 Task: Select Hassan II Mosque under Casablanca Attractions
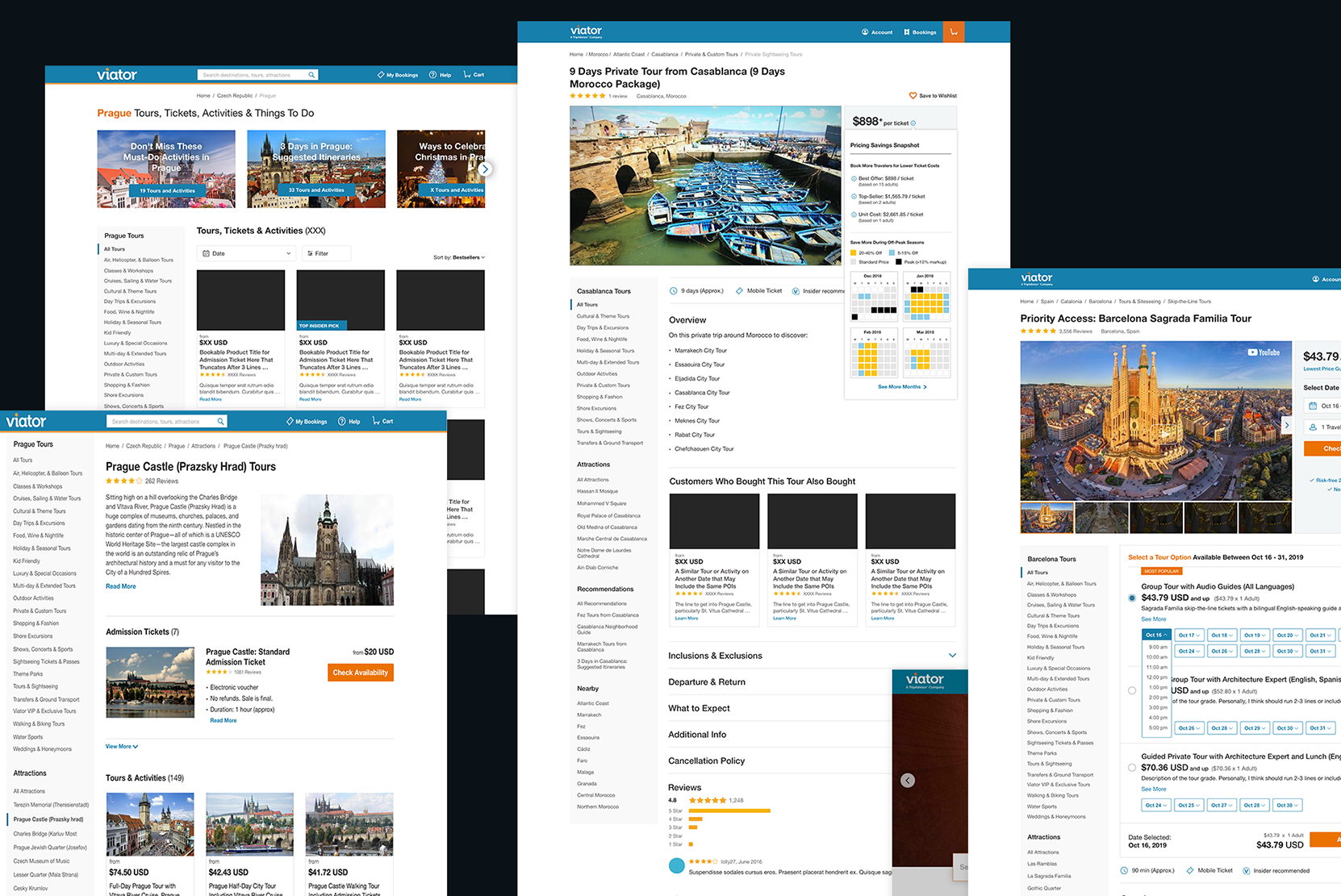(597, 491)
